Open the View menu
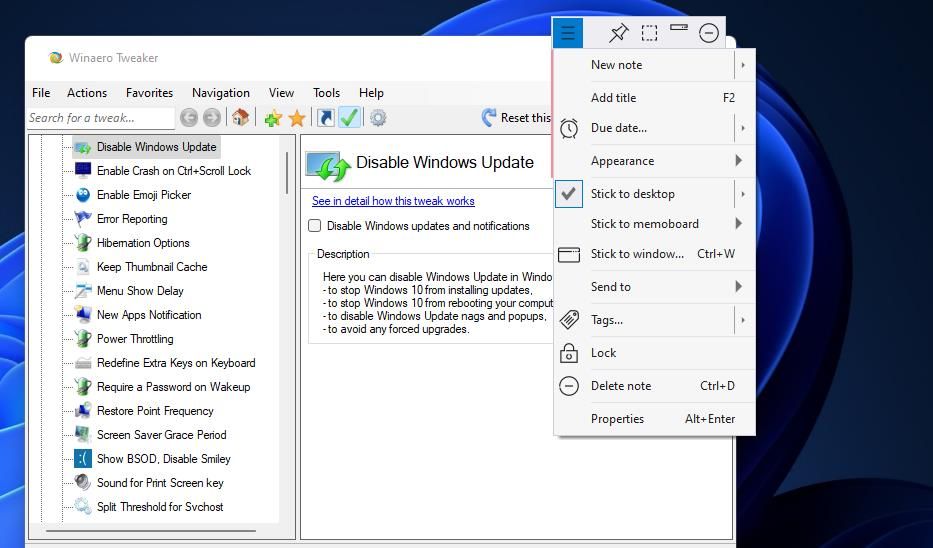The width and height of the screenshot is (933, 548). 281,93
